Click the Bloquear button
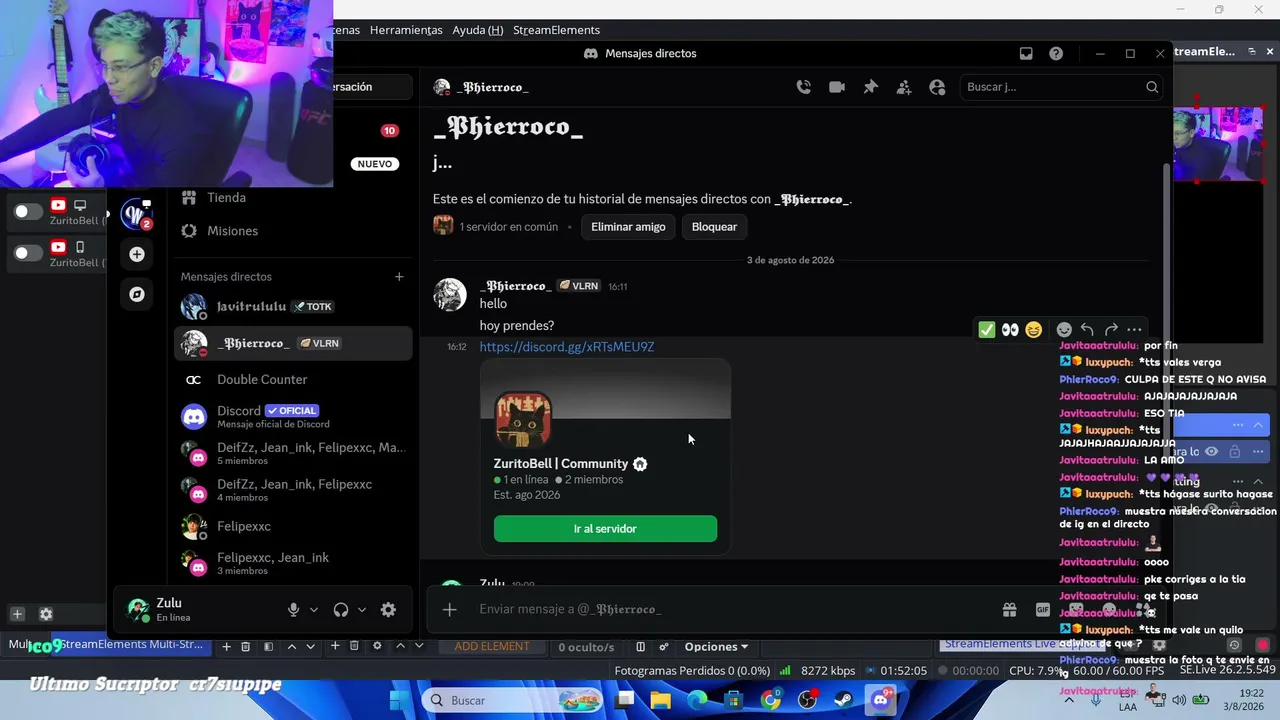 (x=714, y=227)
